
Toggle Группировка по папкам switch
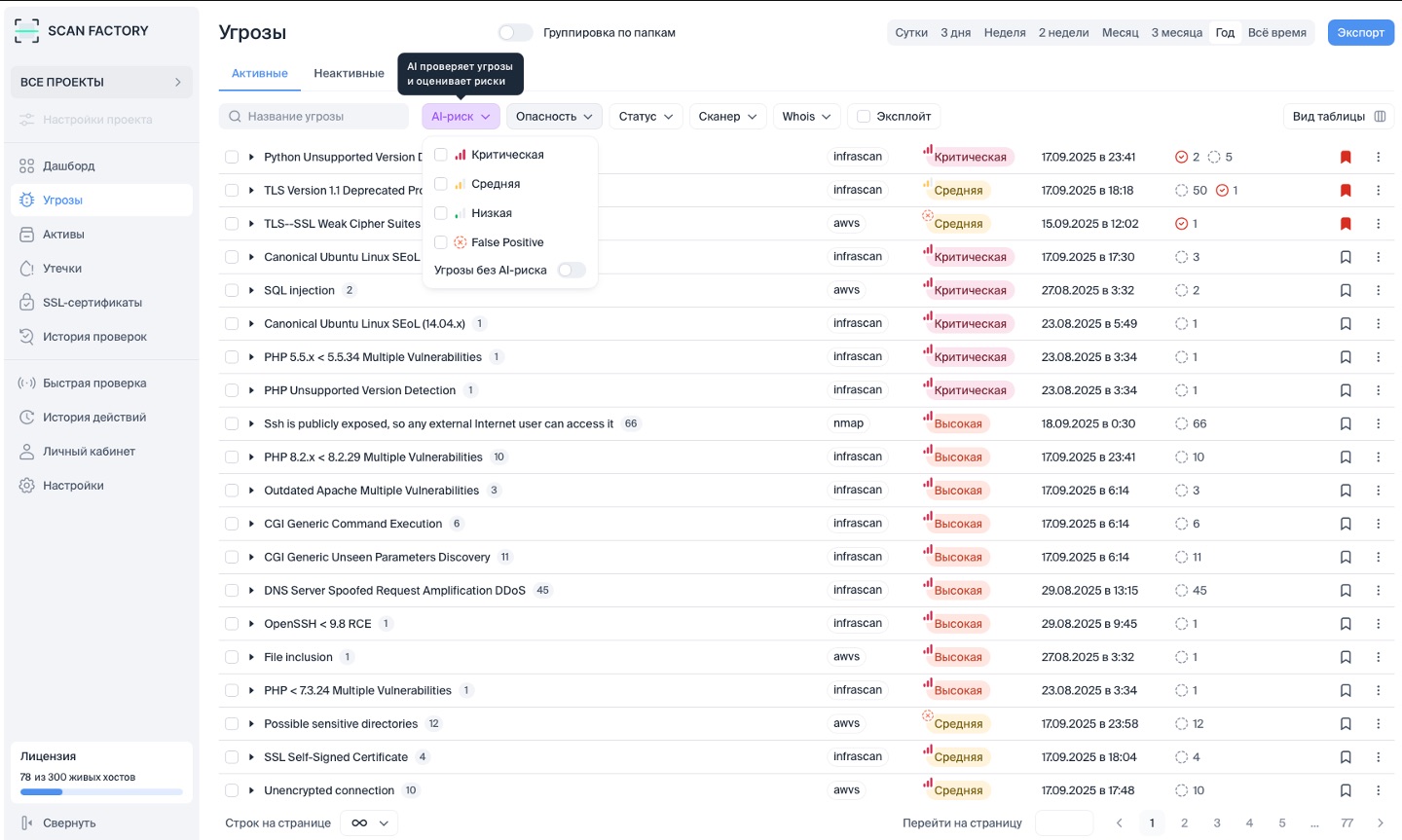coord(515,32)
